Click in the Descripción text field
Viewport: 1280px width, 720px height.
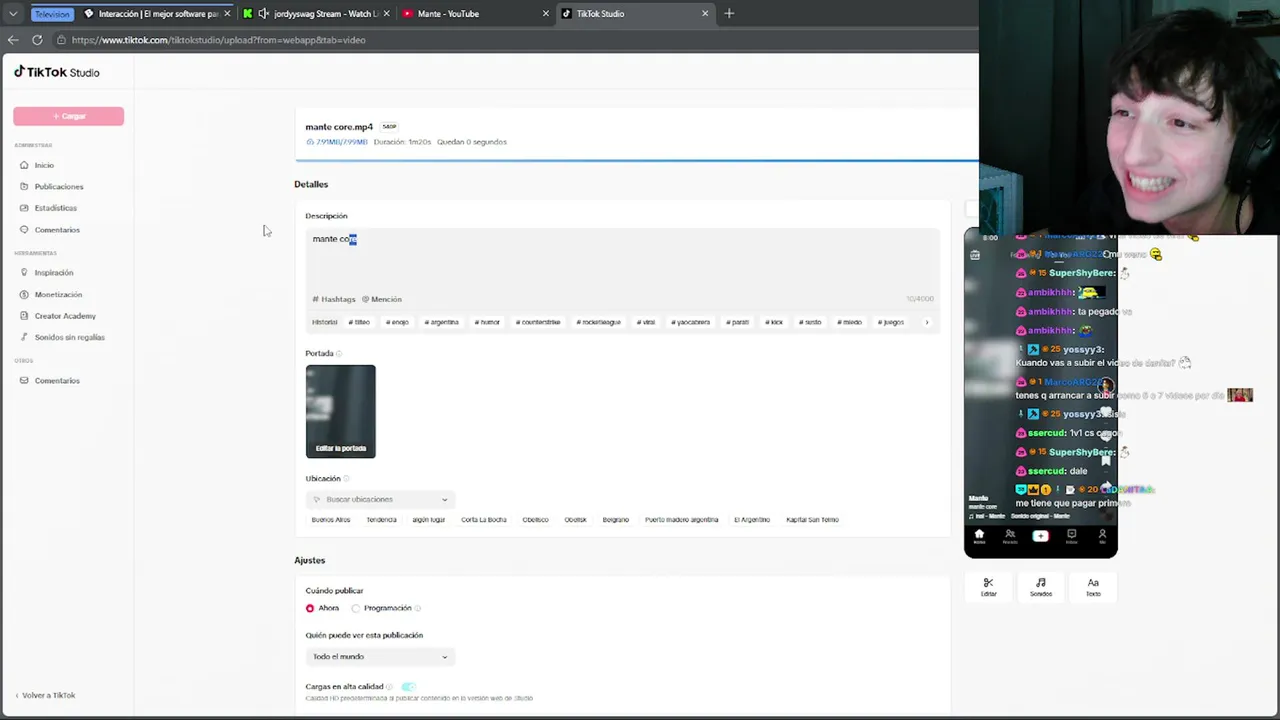pyautogui.click(x=622, y=260)
